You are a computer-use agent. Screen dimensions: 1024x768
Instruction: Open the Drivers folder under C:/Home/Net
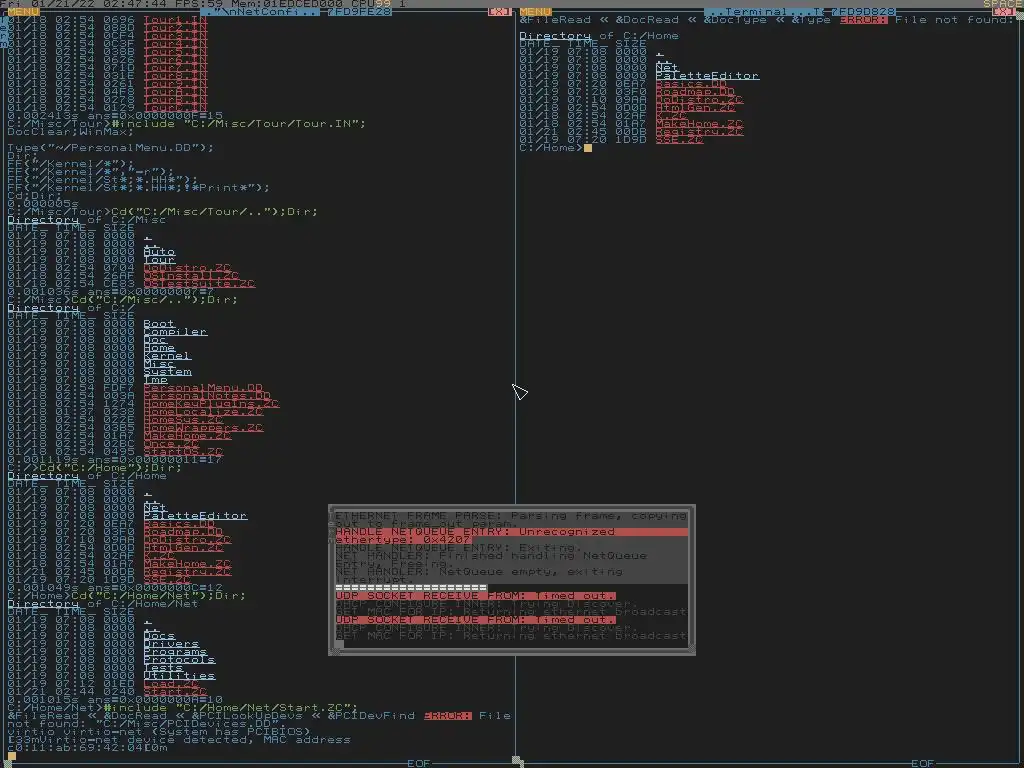click(171, 643)
